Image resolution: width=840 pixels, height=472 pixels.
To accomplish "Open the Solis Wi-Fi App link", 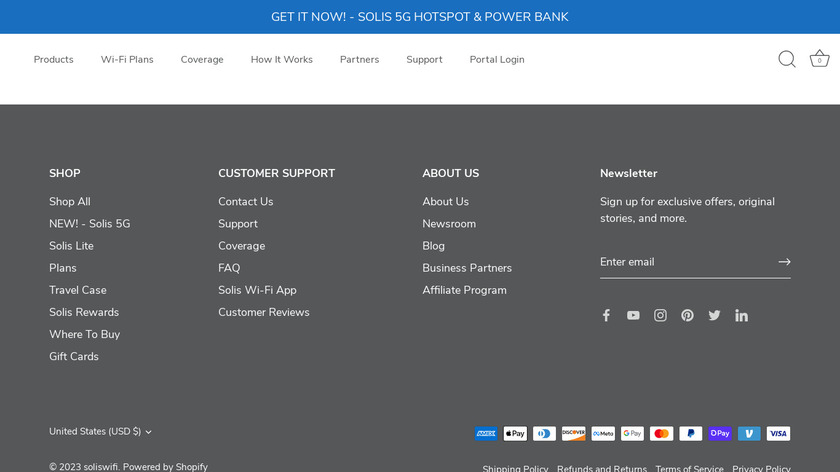I will point(257,290).
